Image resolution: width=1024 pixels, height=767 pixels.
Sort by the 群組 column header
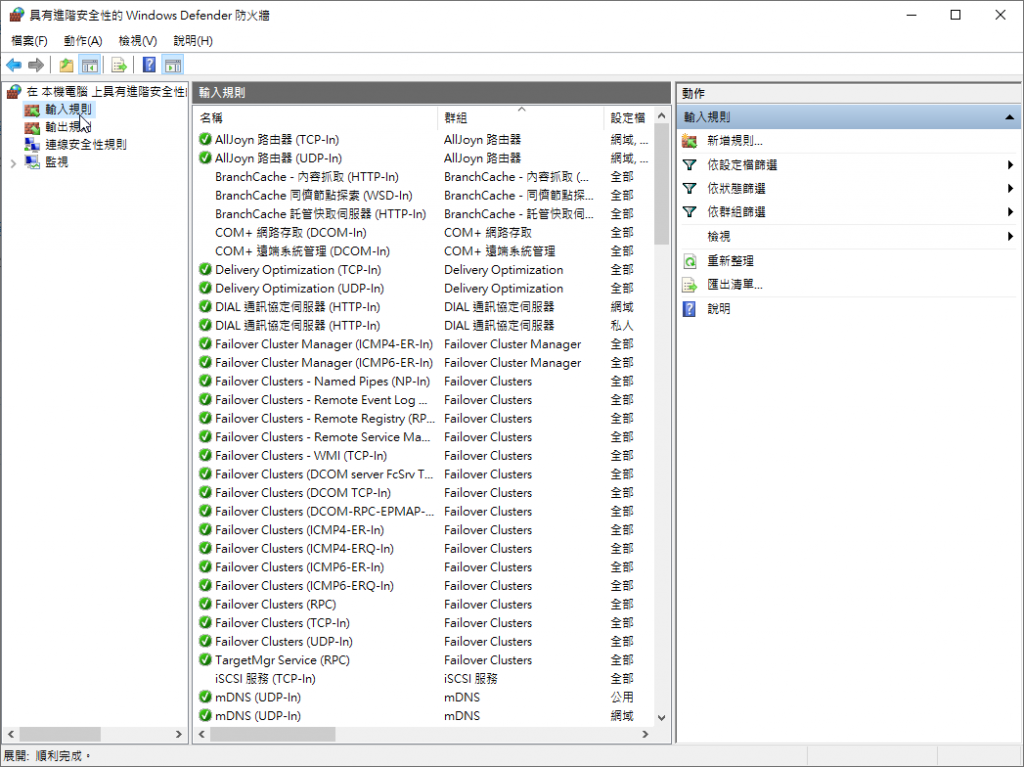[x=520, y=118]
